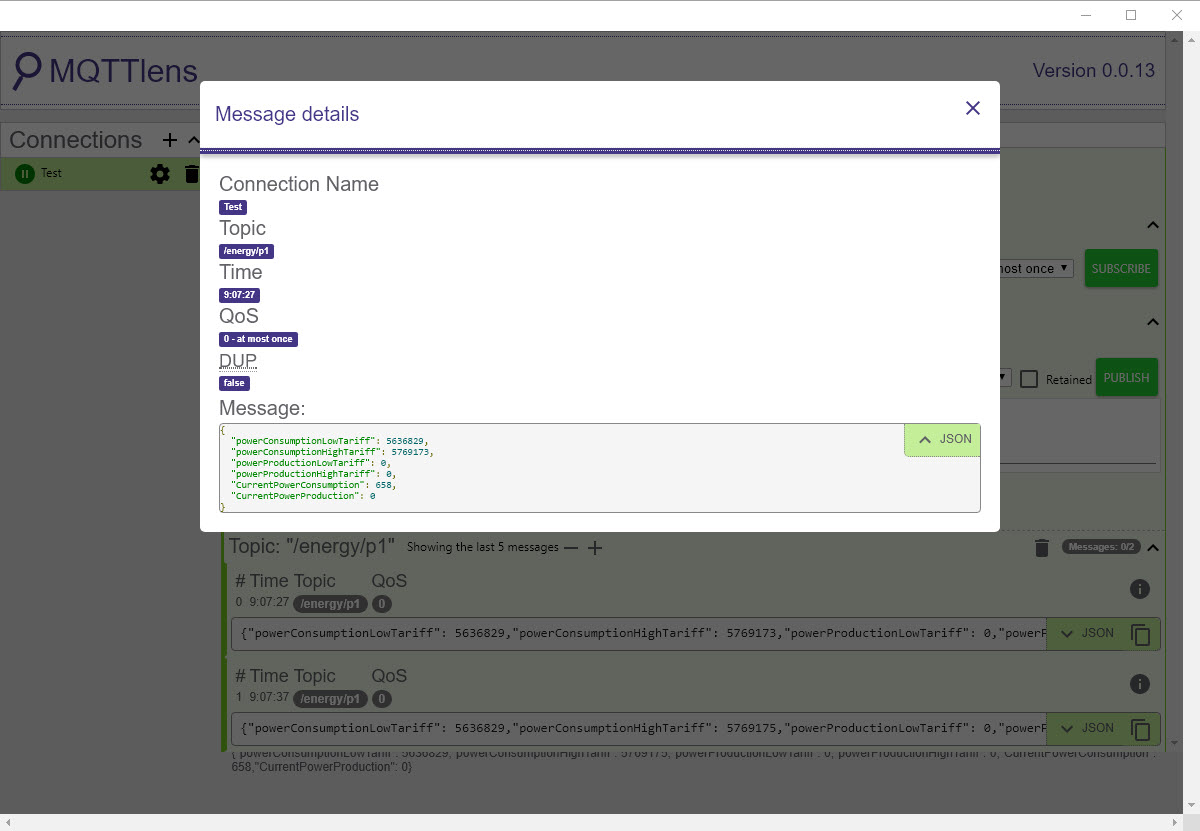The width and height of the screenshot is (1200, 831).
Task: Click the SUBSCRIBE button
Action: click(x=1121, y=268)
